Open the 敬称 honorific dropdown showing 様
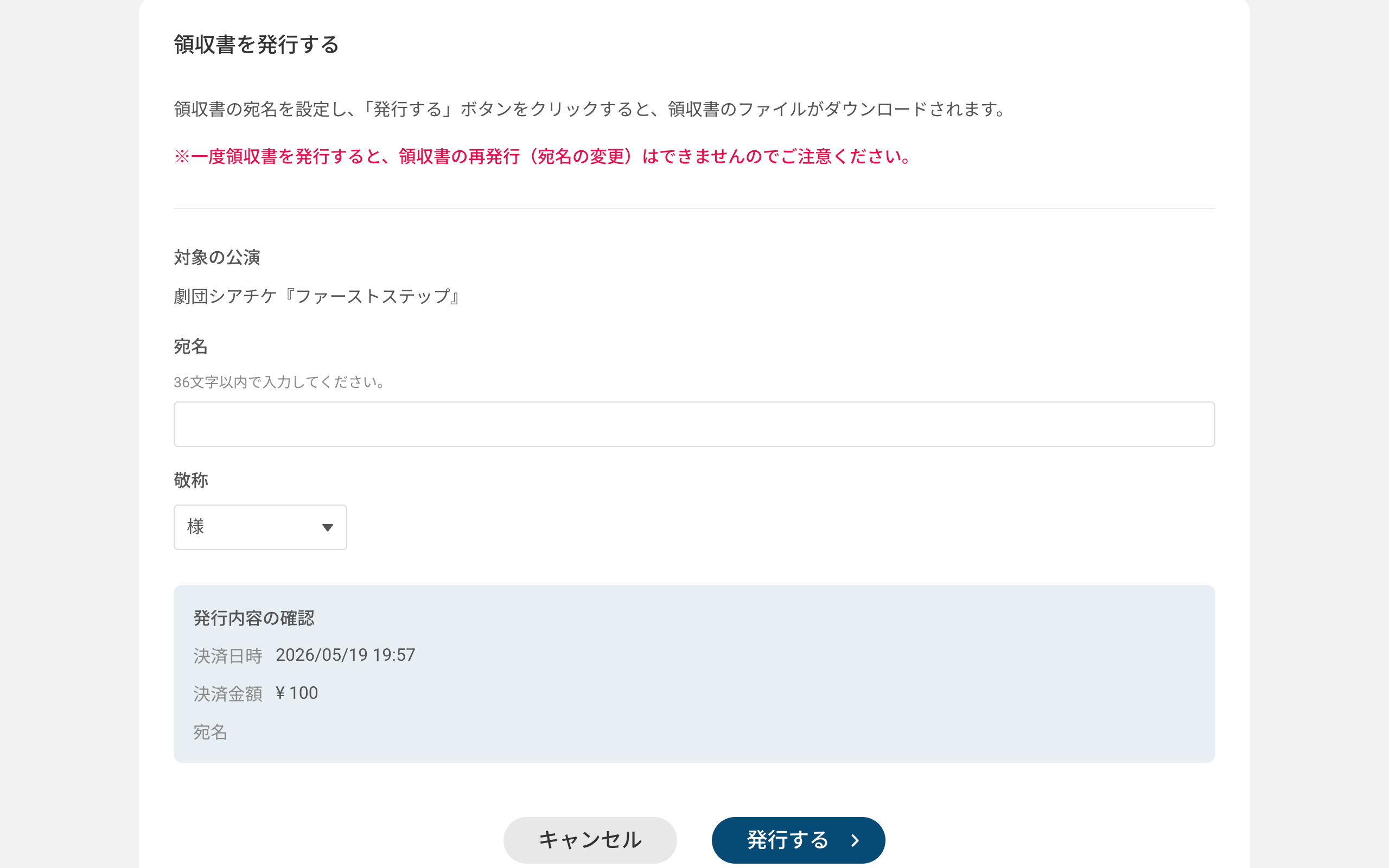This screenshot has height=868, width=1389. pyautogui.click(x=260, y=527)
